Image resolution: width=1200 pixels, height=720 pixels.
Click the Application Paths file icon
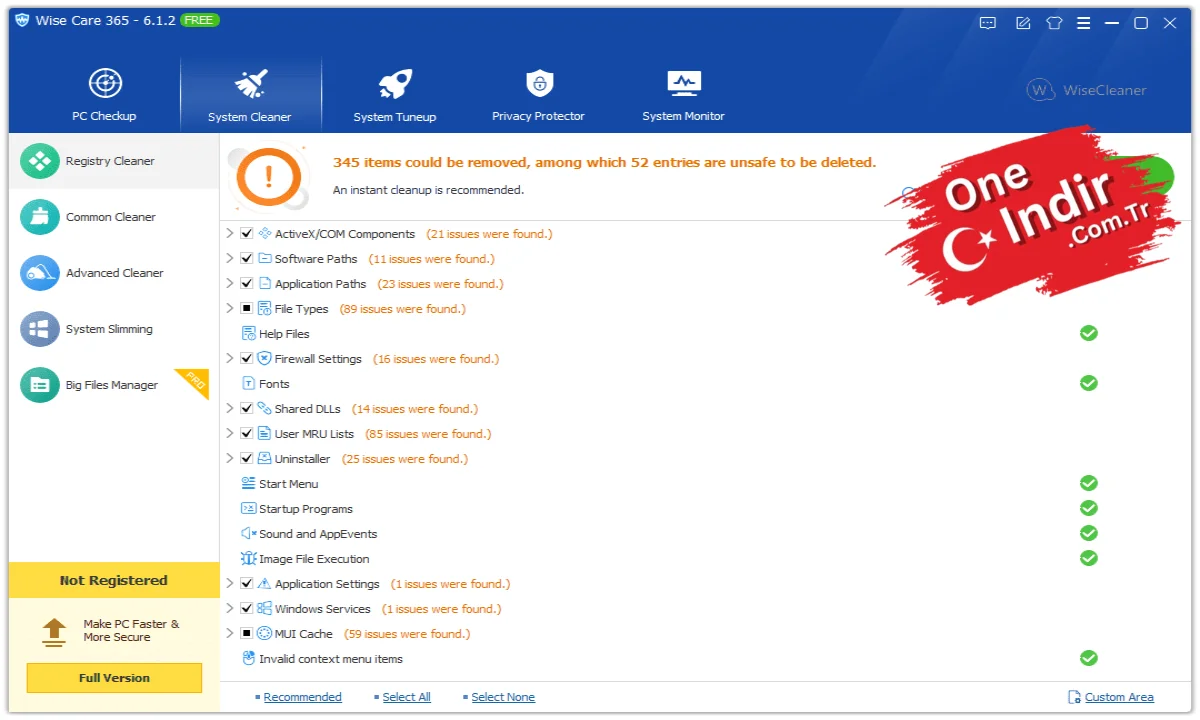click(x=265, y=284)
